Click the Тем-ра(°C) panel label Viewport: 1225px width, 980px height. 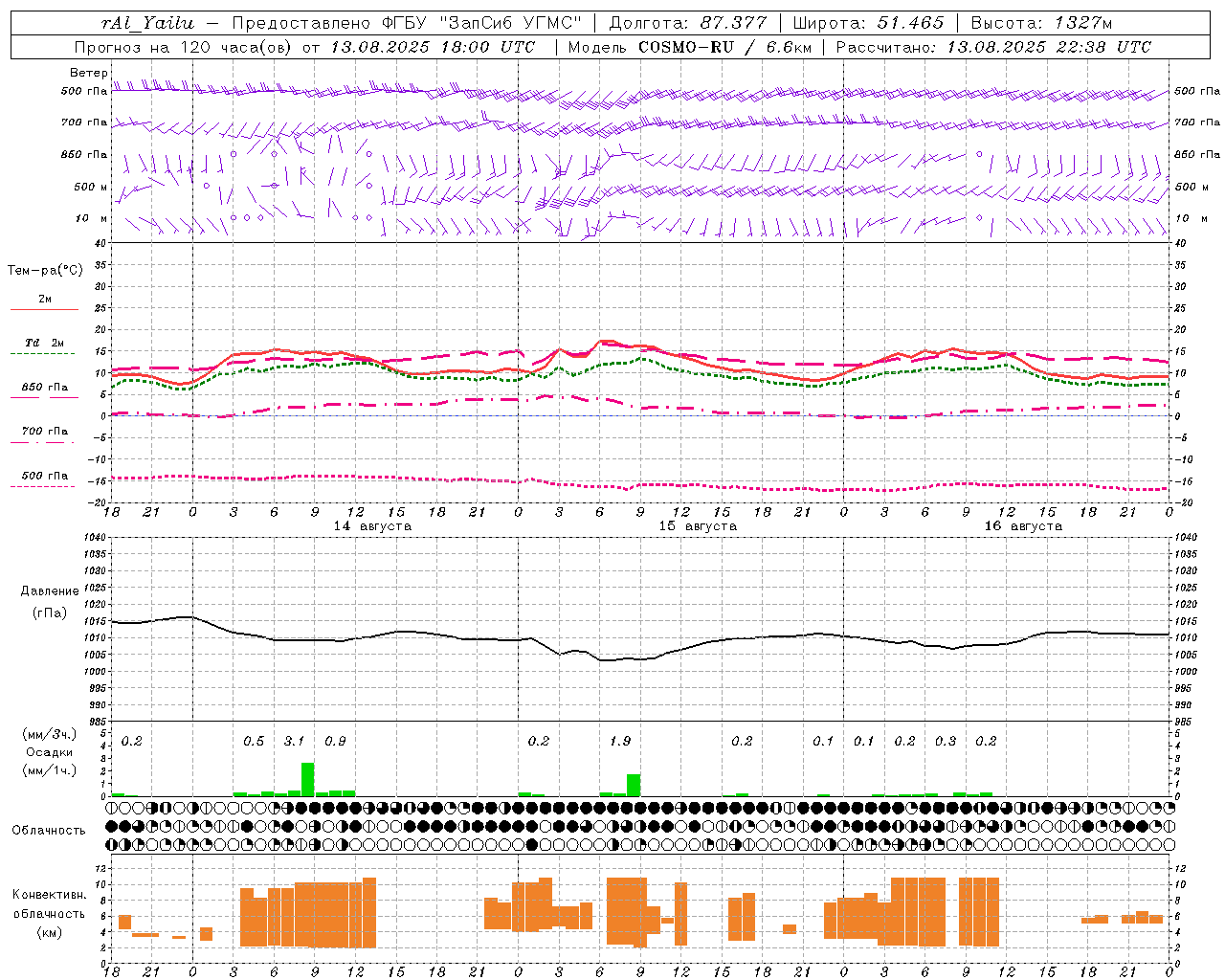click(x=45, y=271)
